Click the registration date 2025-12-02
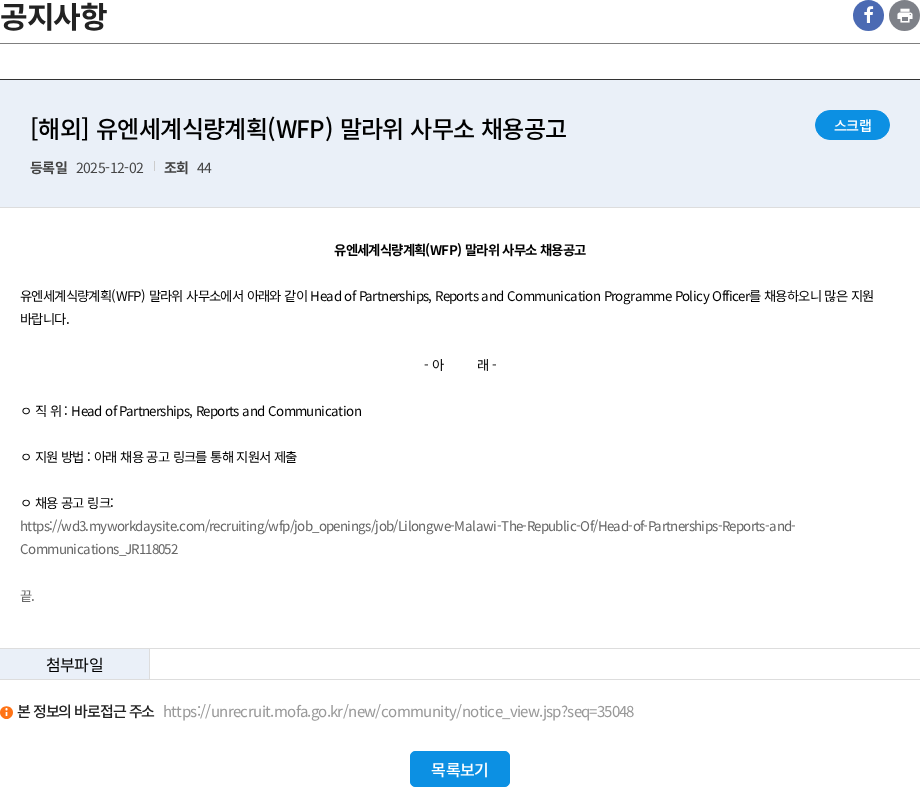 click(110, 168)
